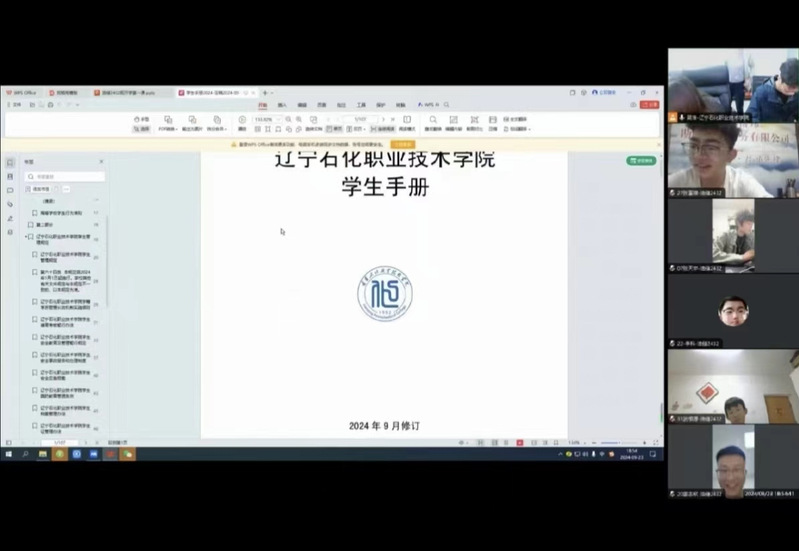Open the comments panel icon in sidebar

(x=10, y=191)
